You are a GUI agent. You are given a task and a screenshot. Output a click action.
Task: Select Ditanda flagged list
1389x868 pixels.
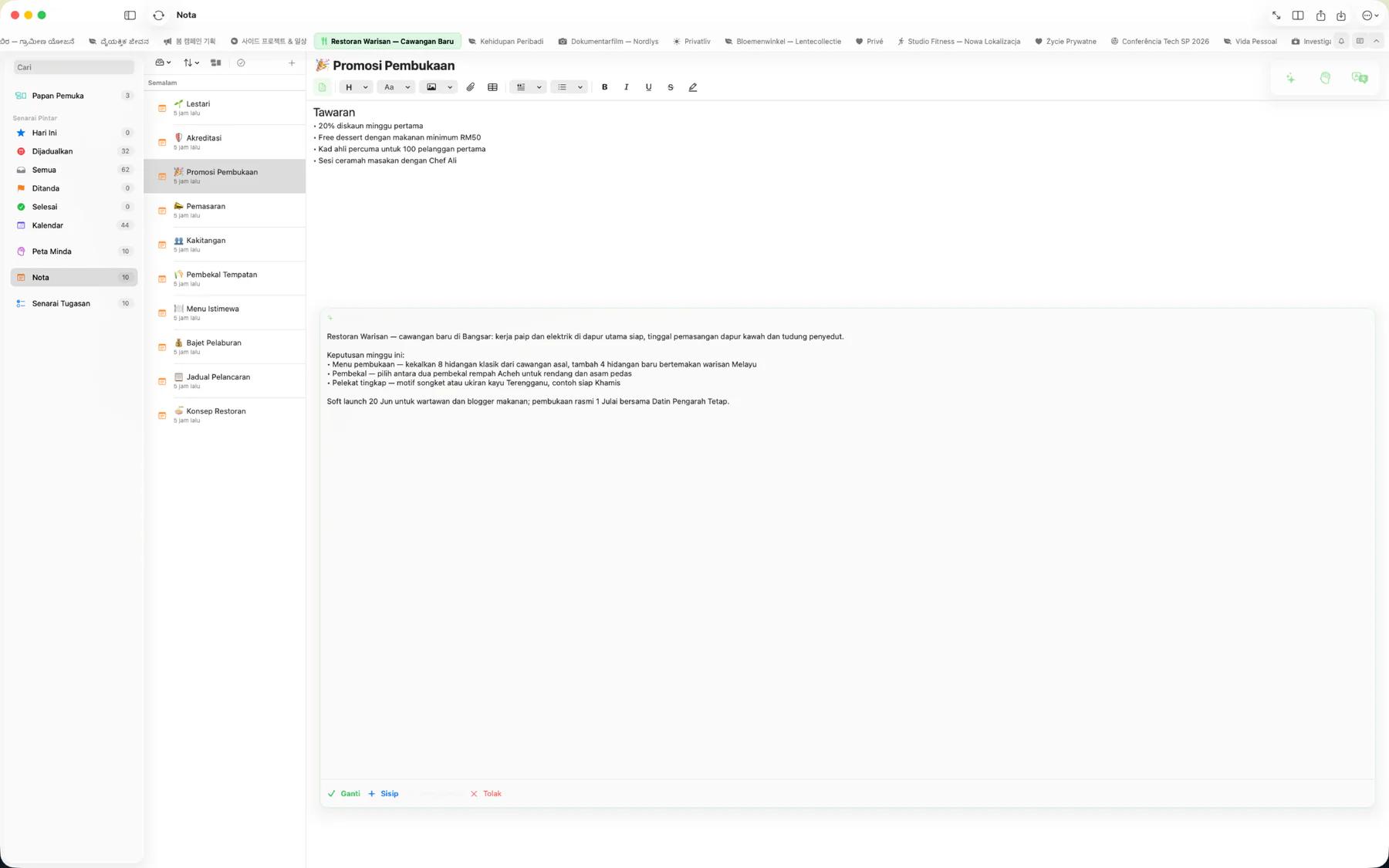click(74, 188)
